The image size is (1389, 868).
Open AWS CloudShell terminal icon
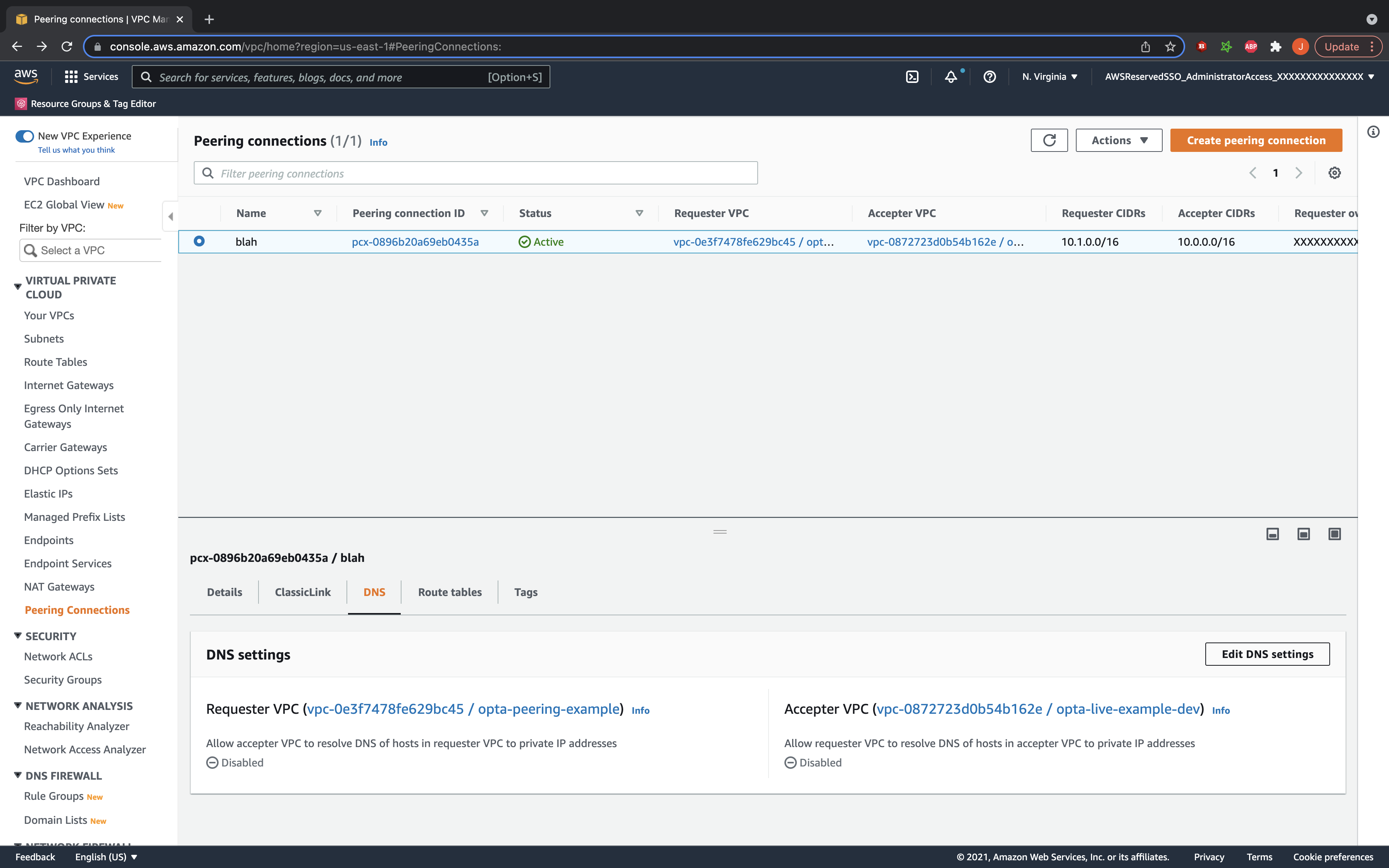(x=912, y=77)
